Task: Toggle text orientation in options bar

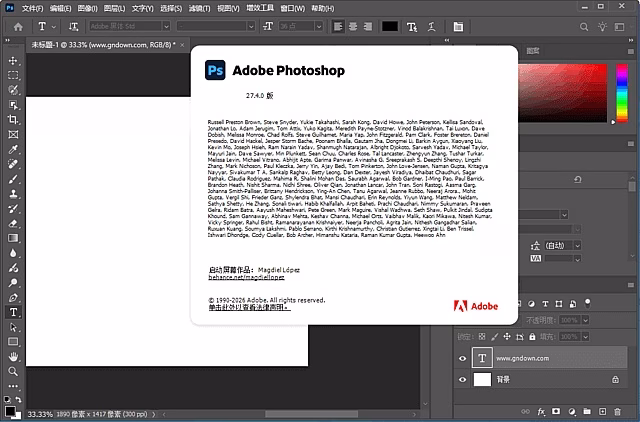Action: (x=73, y=27)
